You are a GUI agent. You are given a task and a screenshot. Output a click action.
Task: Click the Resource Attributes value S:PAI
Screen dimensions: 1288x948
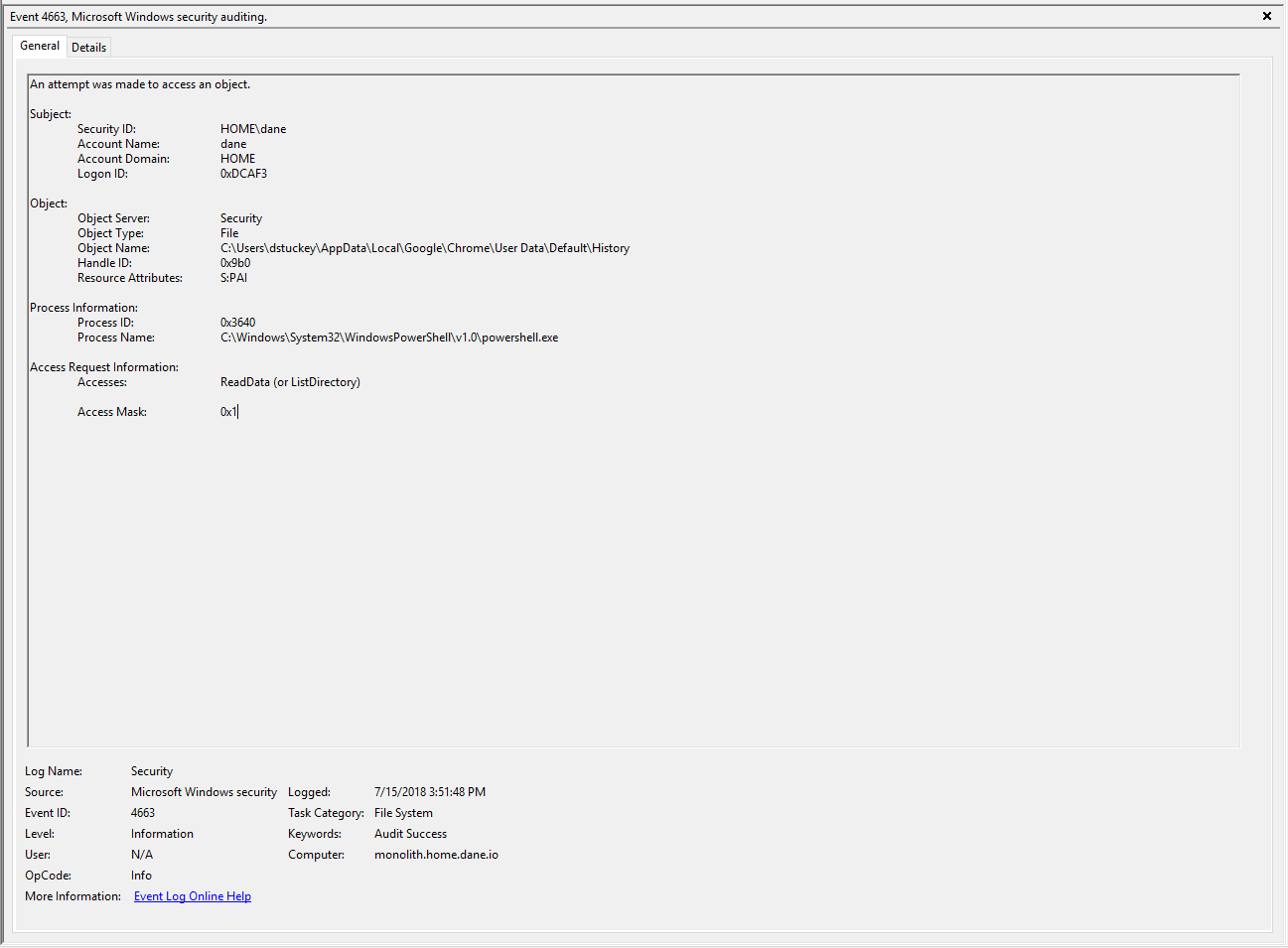[233, 278]
